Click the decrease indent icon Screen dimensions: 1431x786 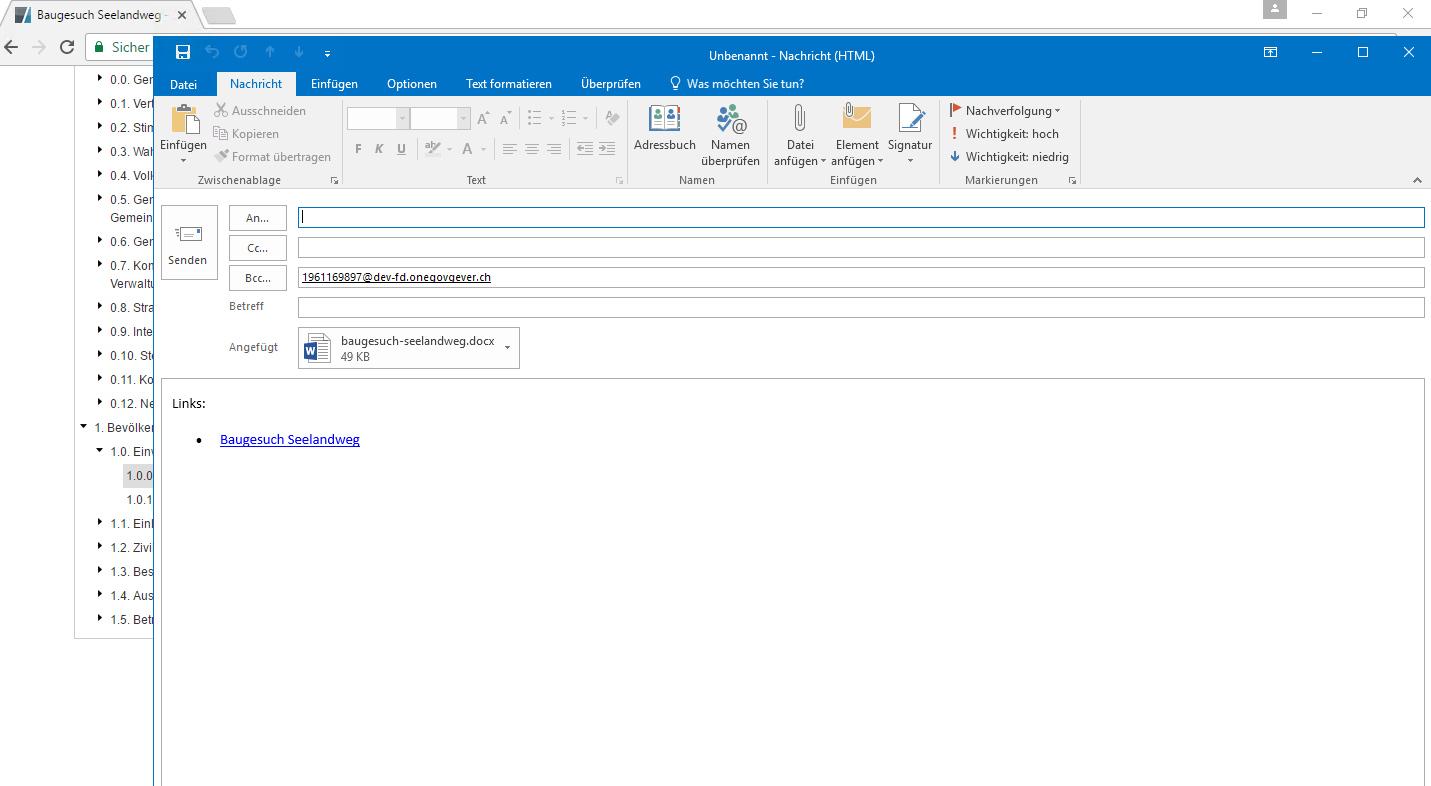[585, 149]
